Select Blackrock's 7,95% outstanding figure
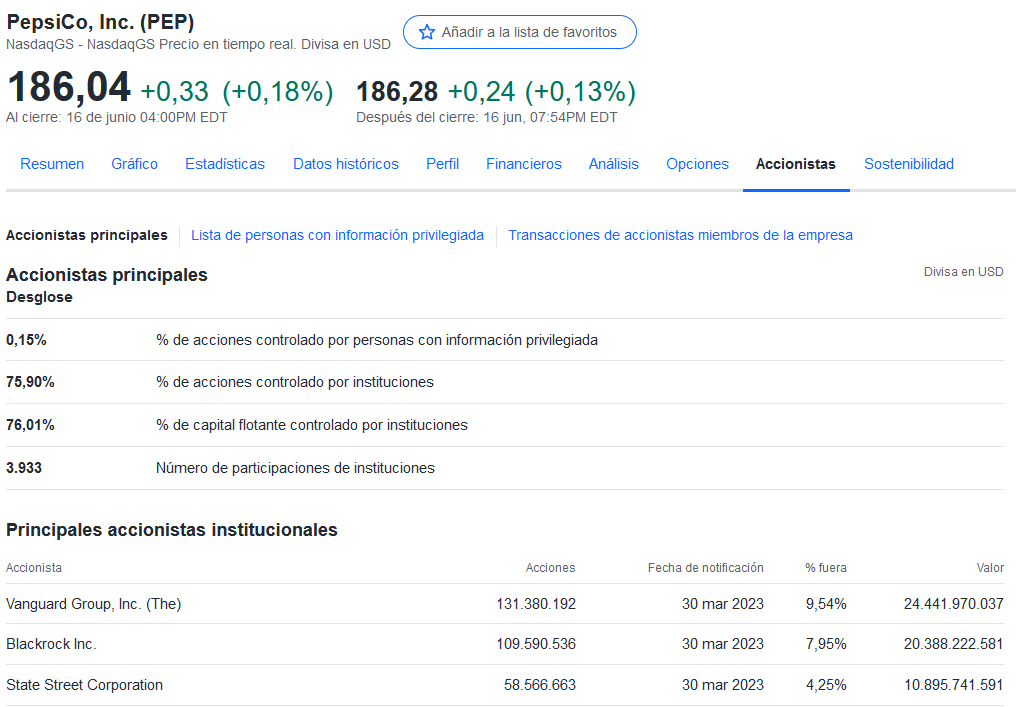The width and height of the screenshot is (1016, 707). click(826, 644)
